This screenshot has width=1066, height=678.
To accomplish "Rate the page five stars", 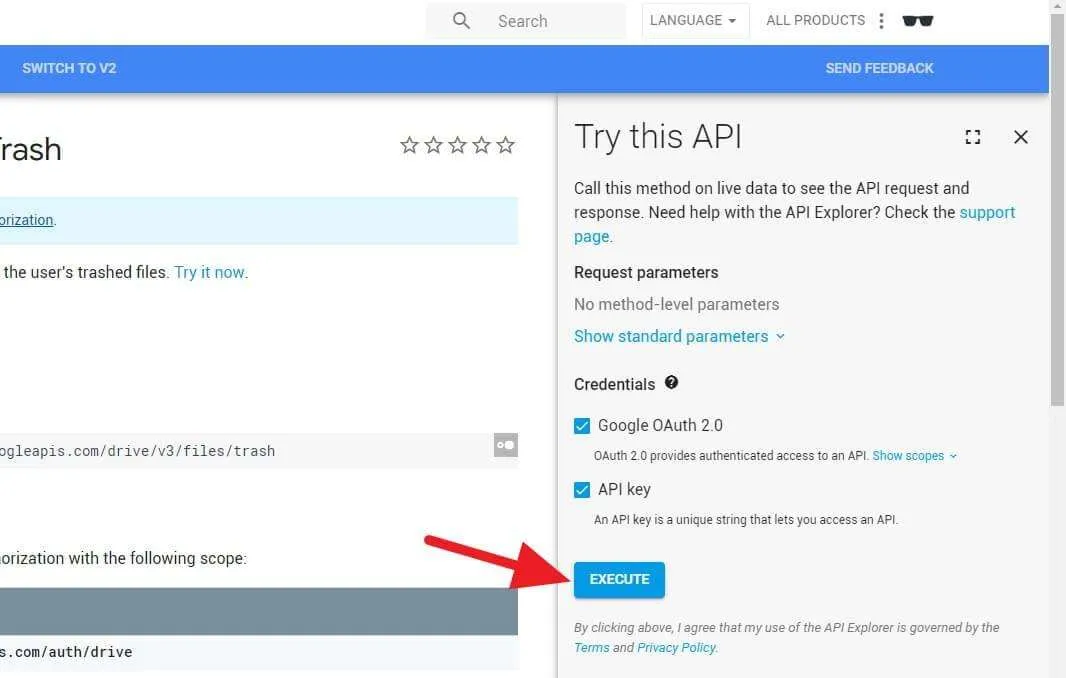I will 505,145.
